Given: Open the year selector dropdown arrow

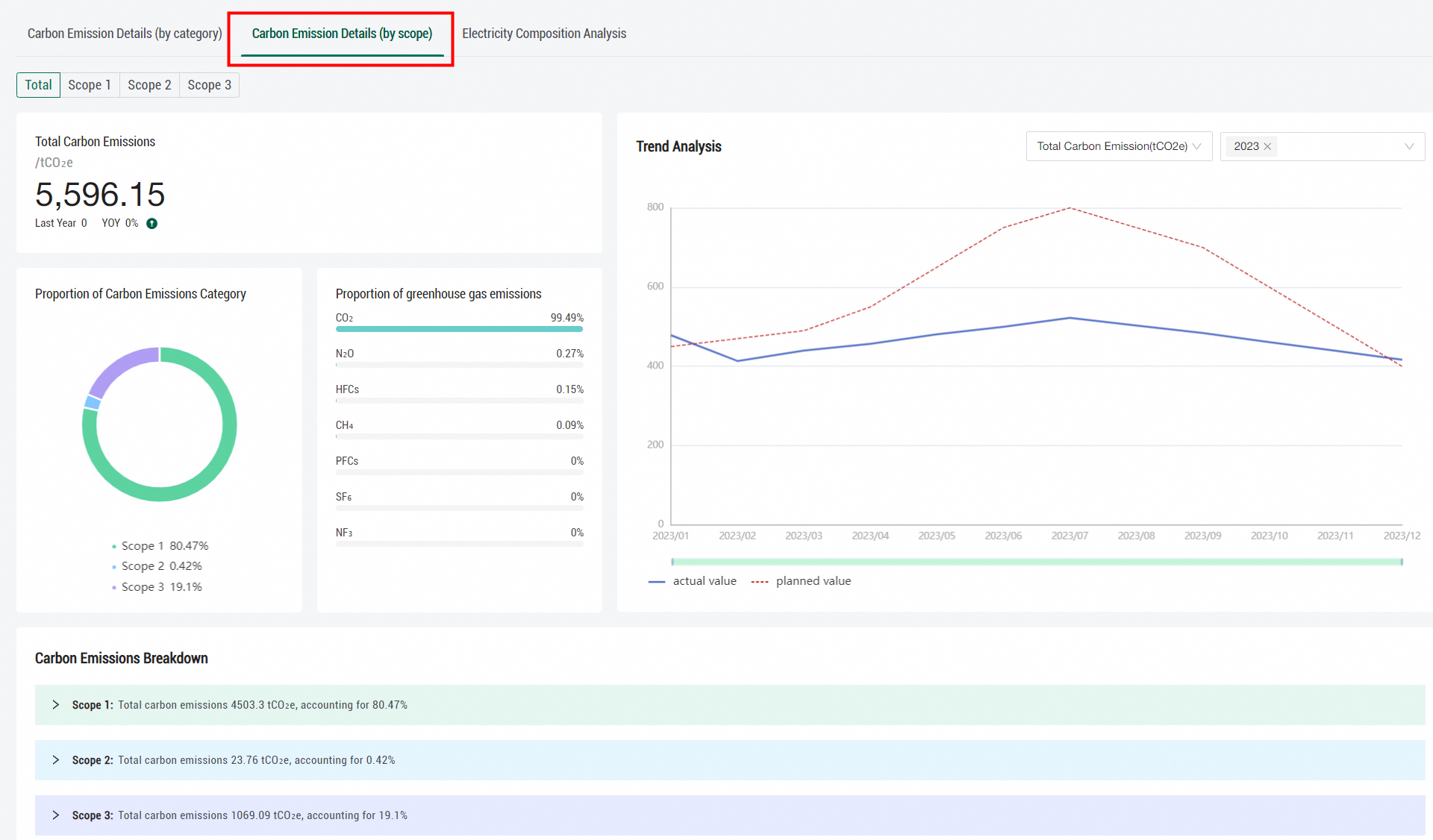Looking at the screenshot, I should (1408, 146).
